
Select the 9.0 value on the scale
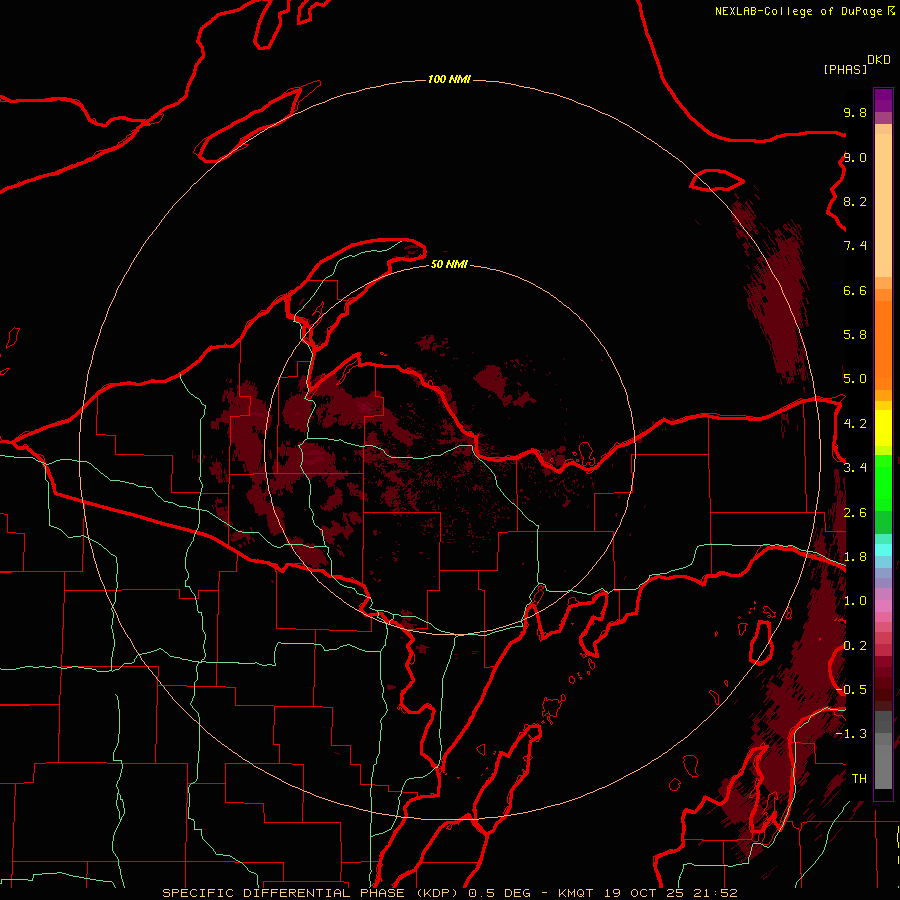[855, 157]
